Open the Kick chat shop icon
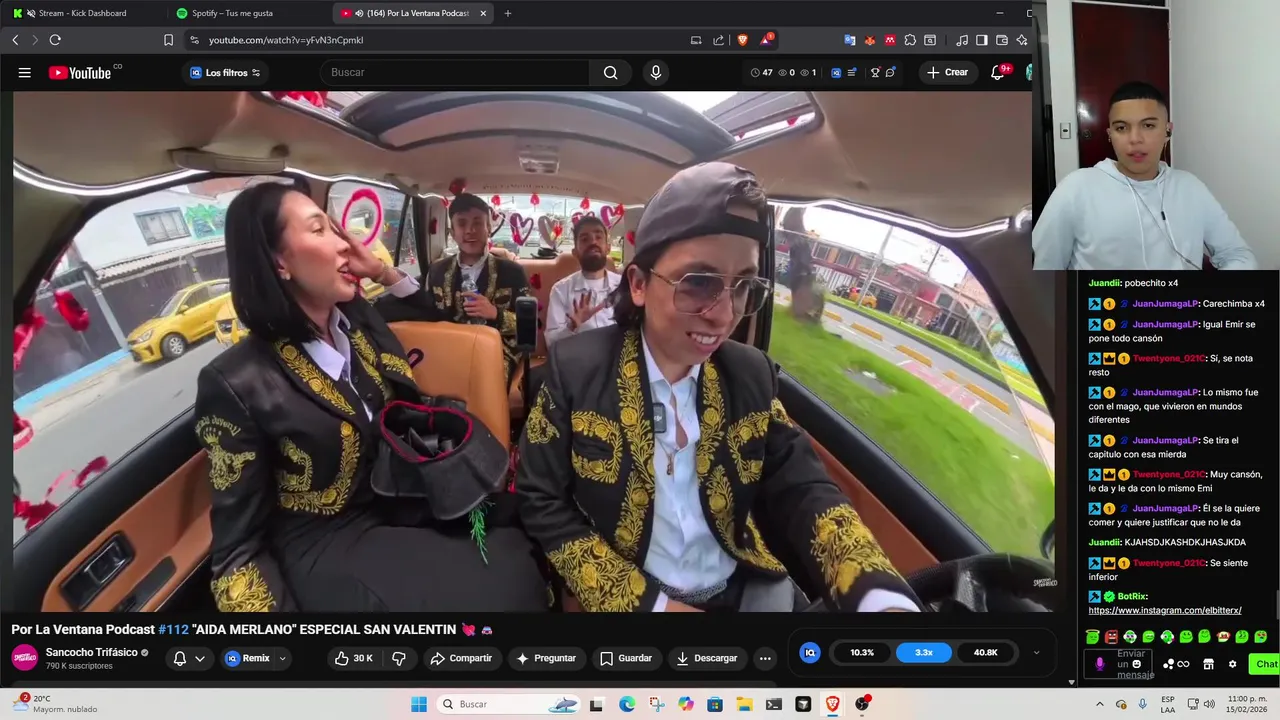This screenshot has height=720, width=1280. [x=1208, y=664]
